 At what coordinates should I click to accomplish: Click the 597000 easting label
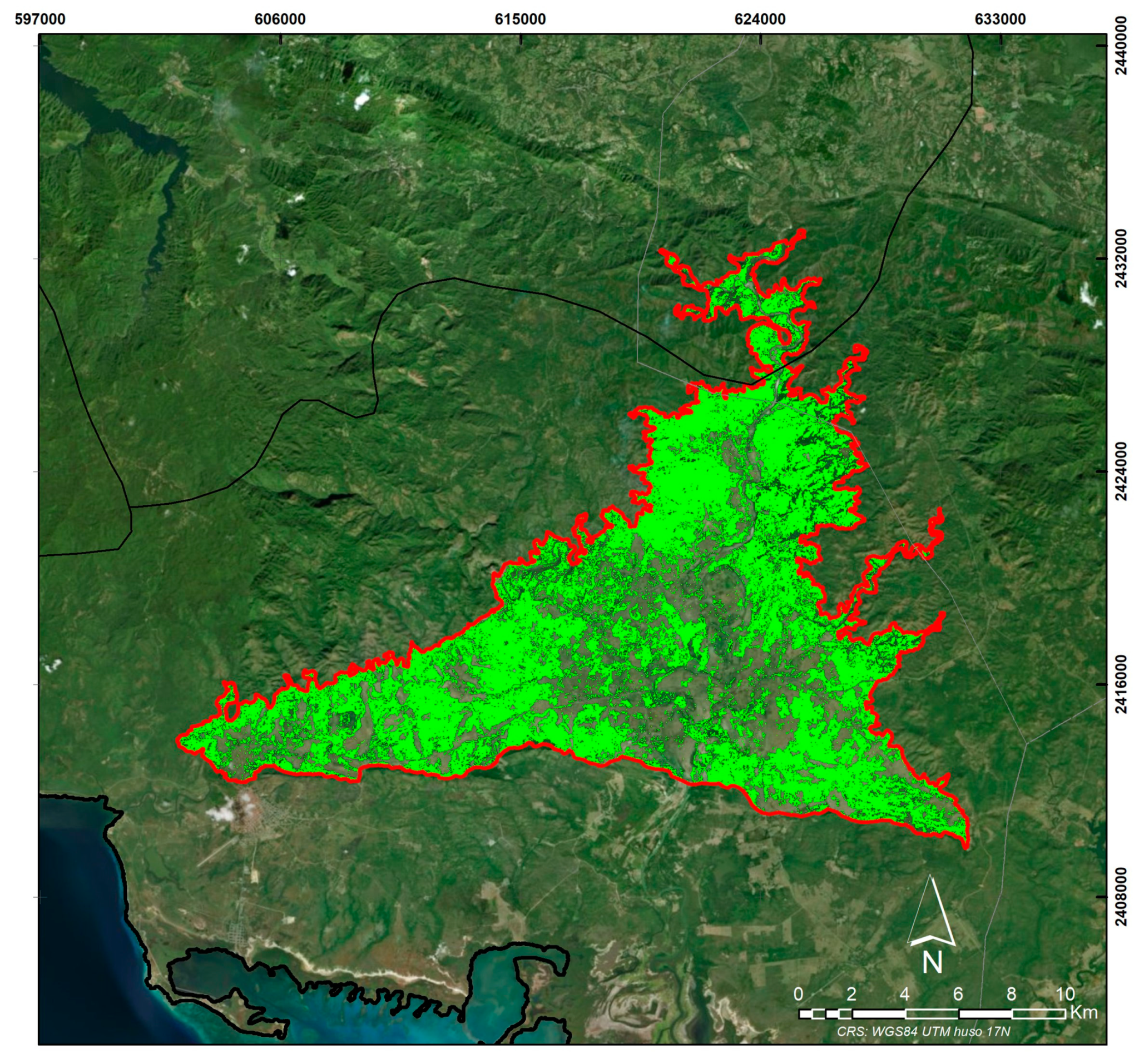pyautogui.click(x=39, y=19)
